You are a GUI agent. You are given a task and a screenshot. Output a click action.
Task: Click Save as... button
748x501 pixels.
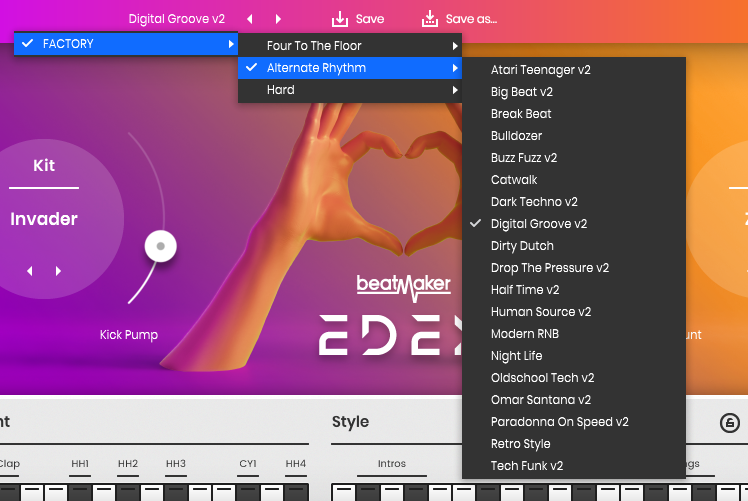pyautogui.click(x=471, y=19)
